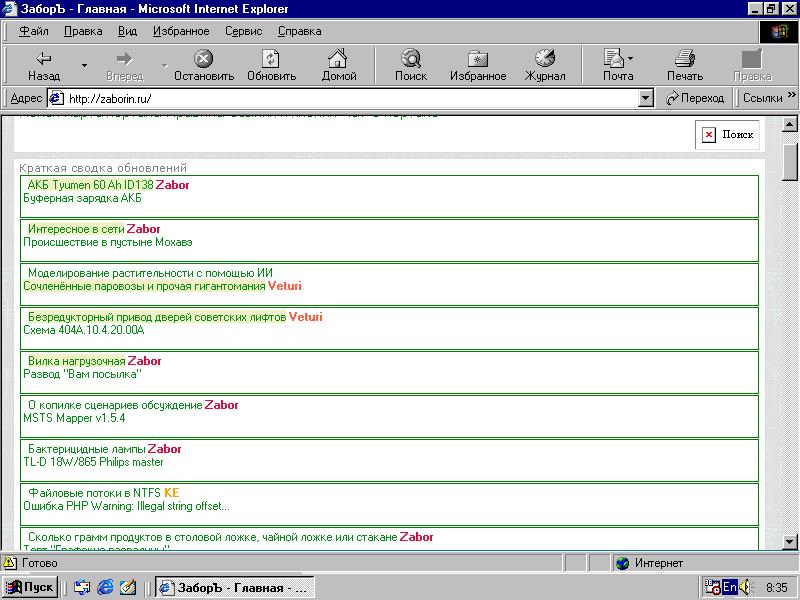
Task: Show history with Журнал button
Action: pyautogui.click(x=545, y=66)
